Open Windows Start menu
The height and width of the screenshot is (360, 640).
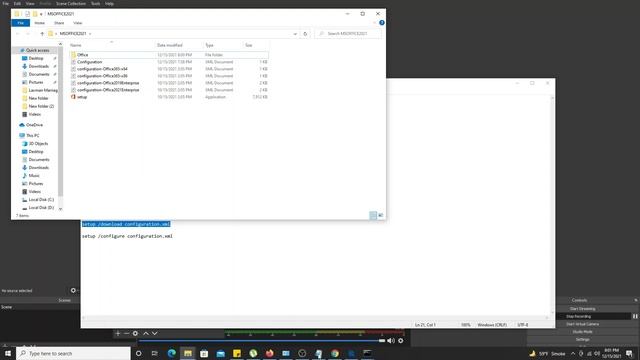[x=8, y=353]
